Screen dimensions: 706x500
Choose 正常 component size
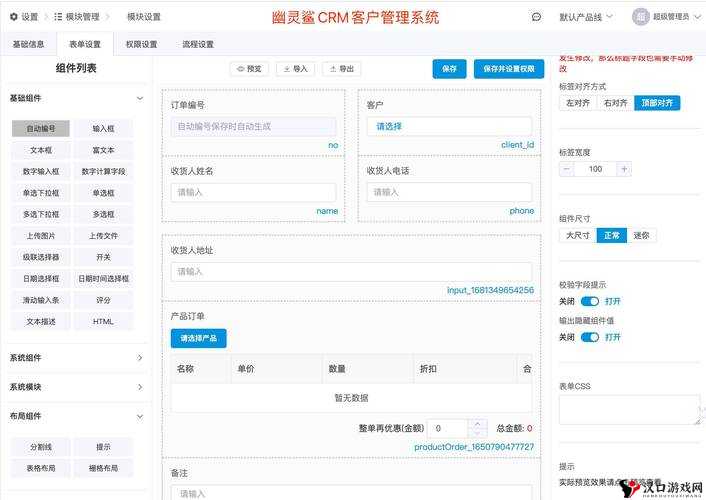611,236
